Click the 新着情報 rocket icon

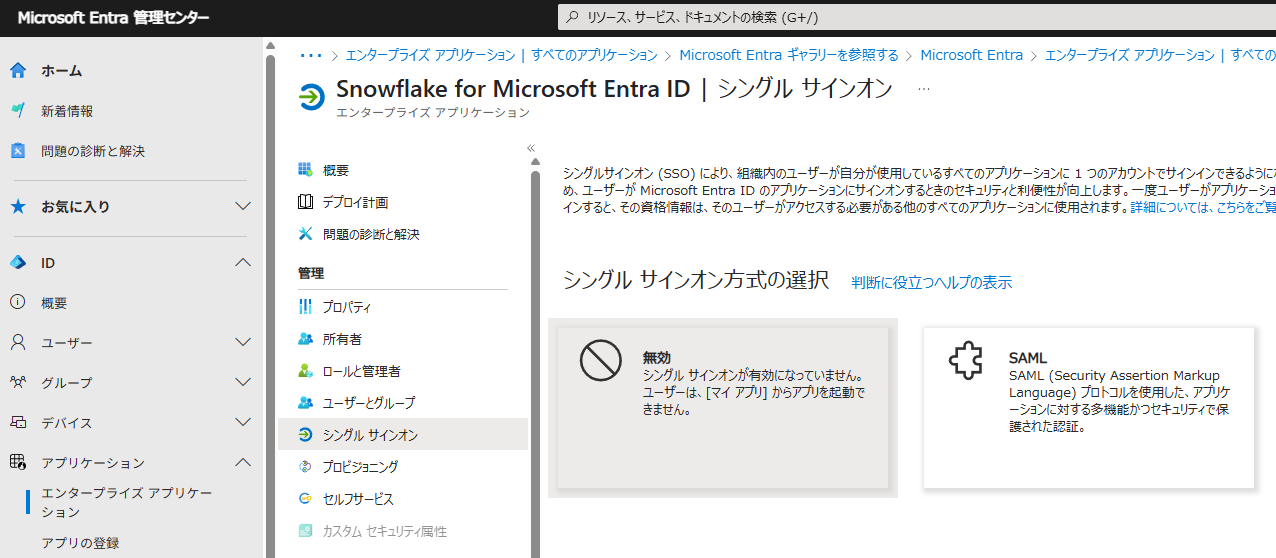point(17,111)
